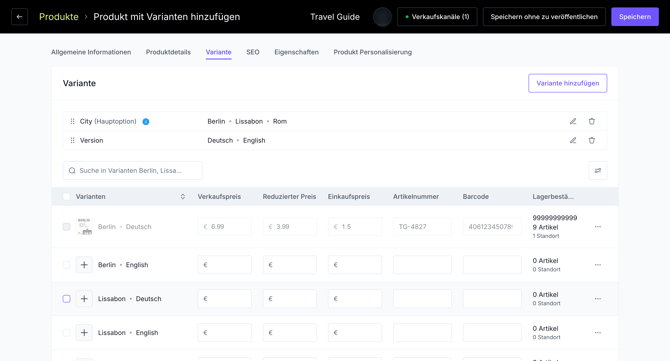This screenshot has width=670, height=361.
Task: Toggle the select-all Varianten checkbox
Action: coord(66,197)
